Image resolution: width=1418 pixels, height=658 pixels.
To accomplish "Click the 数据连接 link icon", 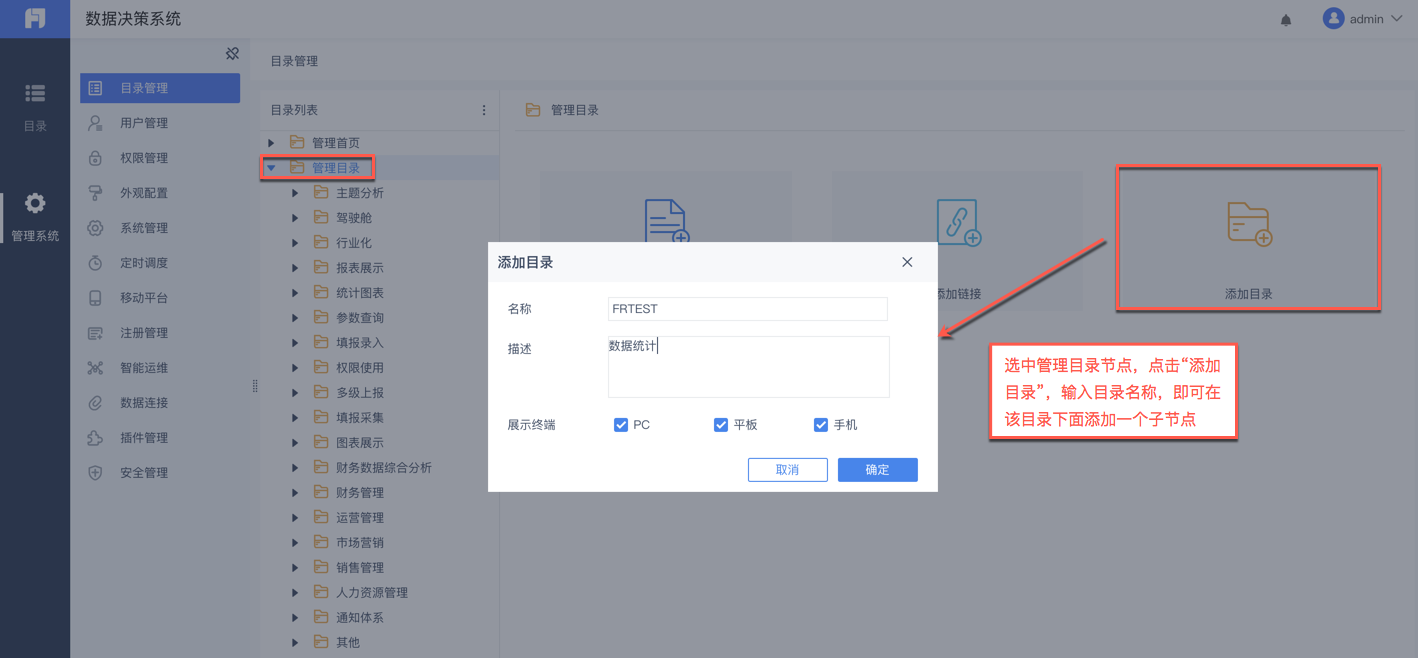I will (95, 403).
